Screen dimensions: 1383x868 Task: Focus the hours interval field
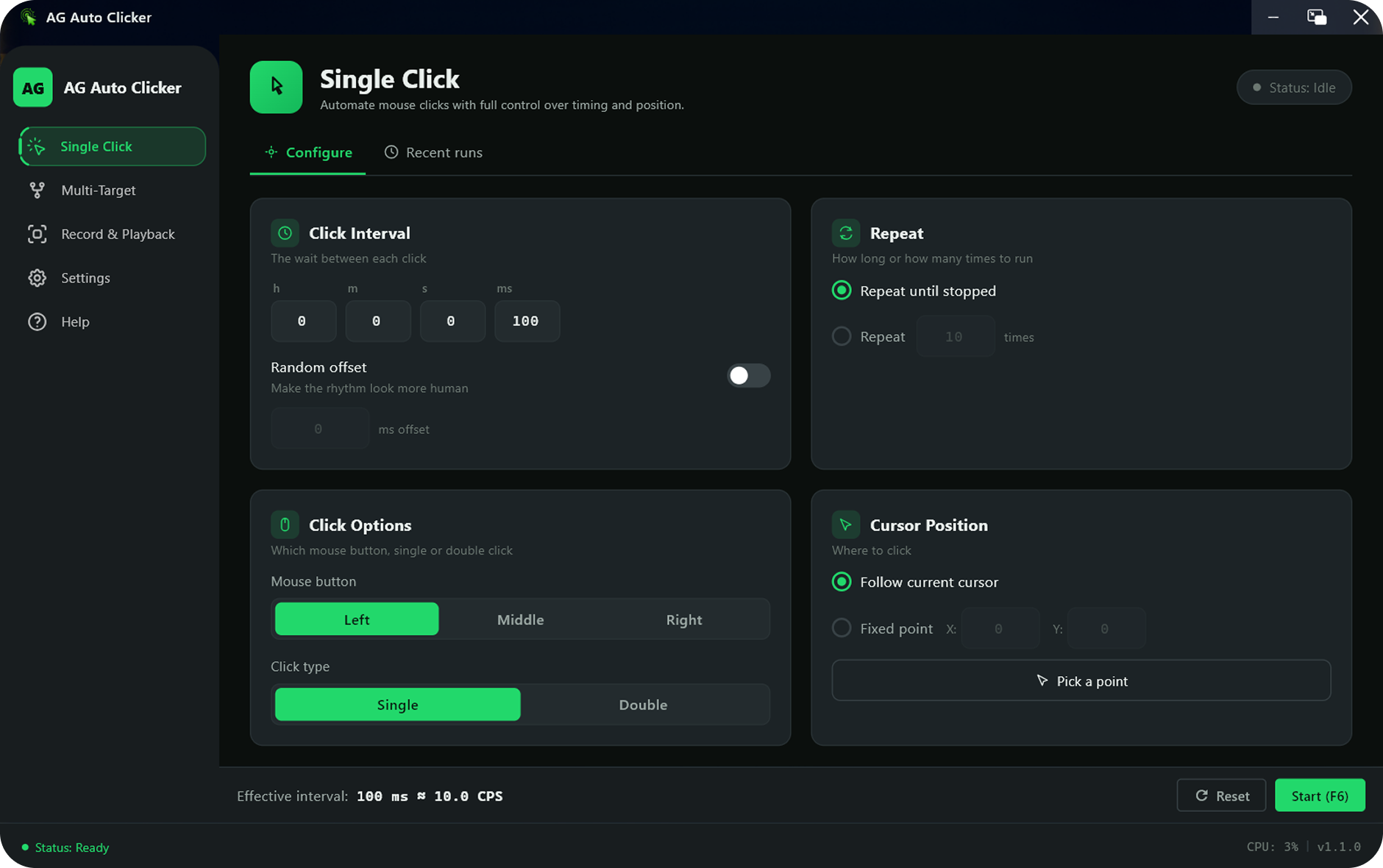point(304,321)
